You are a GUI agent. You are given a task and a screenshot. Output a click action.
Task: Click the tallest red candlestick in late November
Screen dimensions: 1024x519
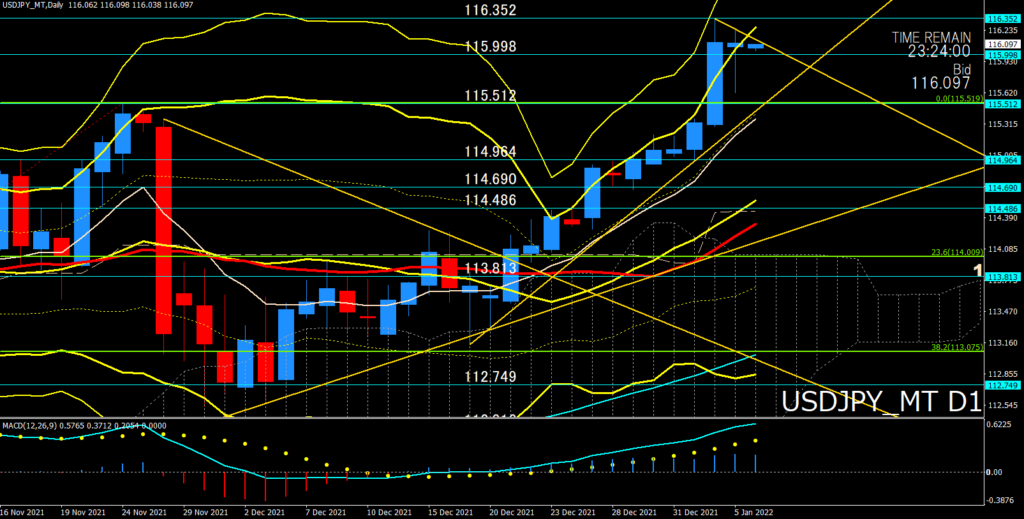[x=163, y=230]
